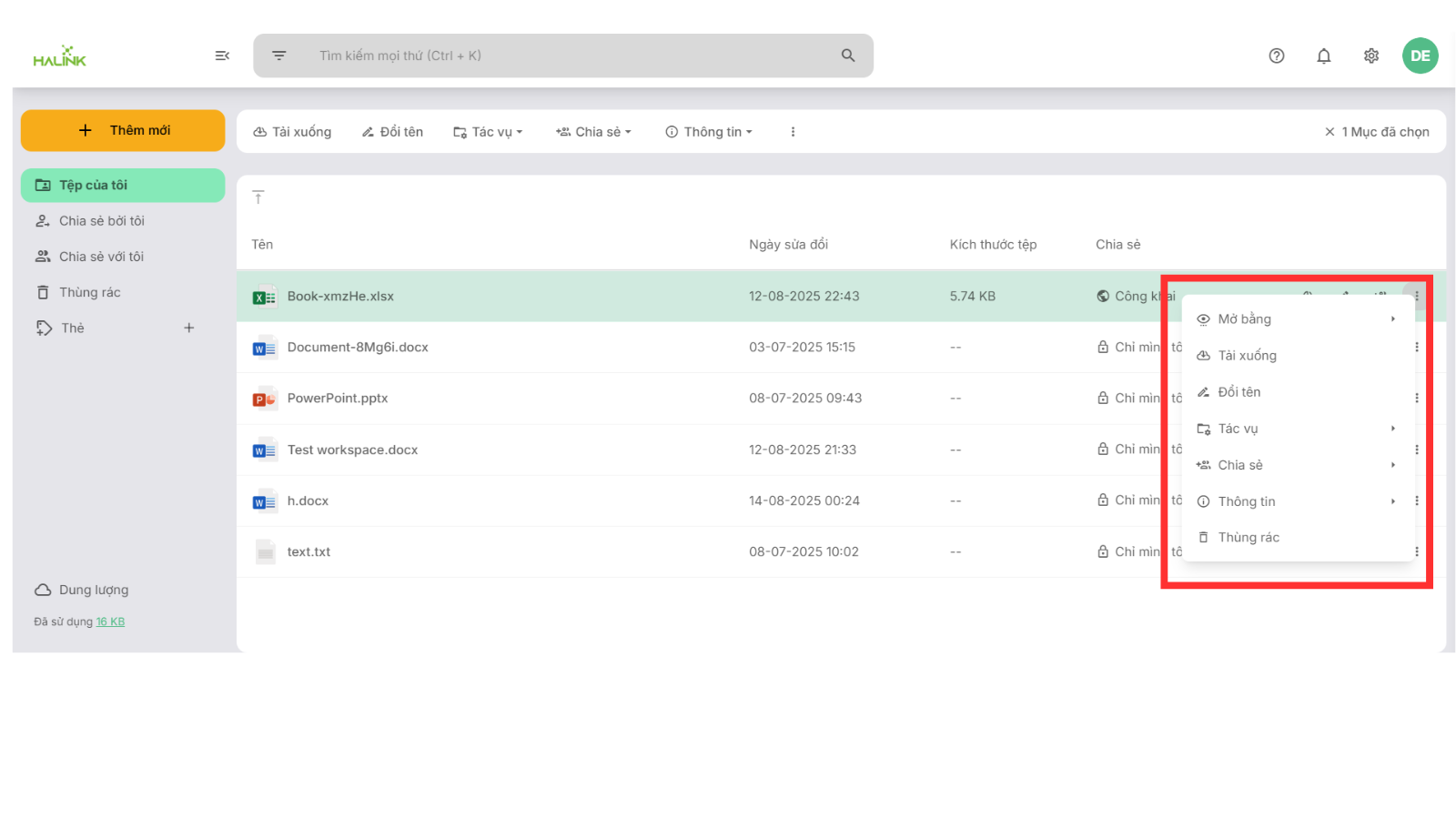Collapse the sidebar with the menu icon
The image size is (1456, 819).
pos(222,56)
